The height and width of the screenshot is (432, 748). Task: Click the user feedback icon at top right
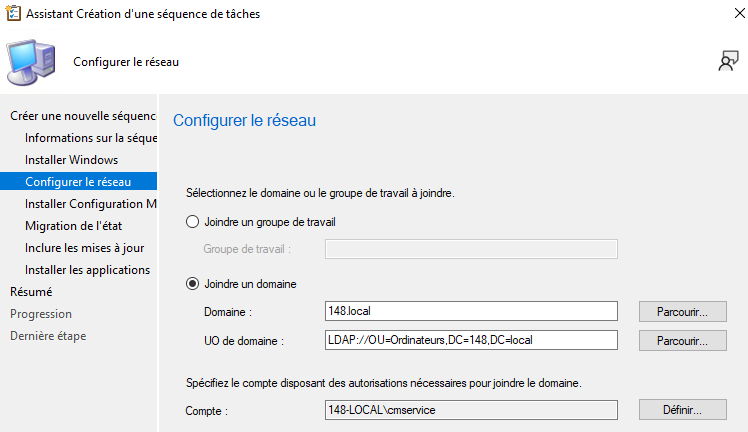coord(727,61)
